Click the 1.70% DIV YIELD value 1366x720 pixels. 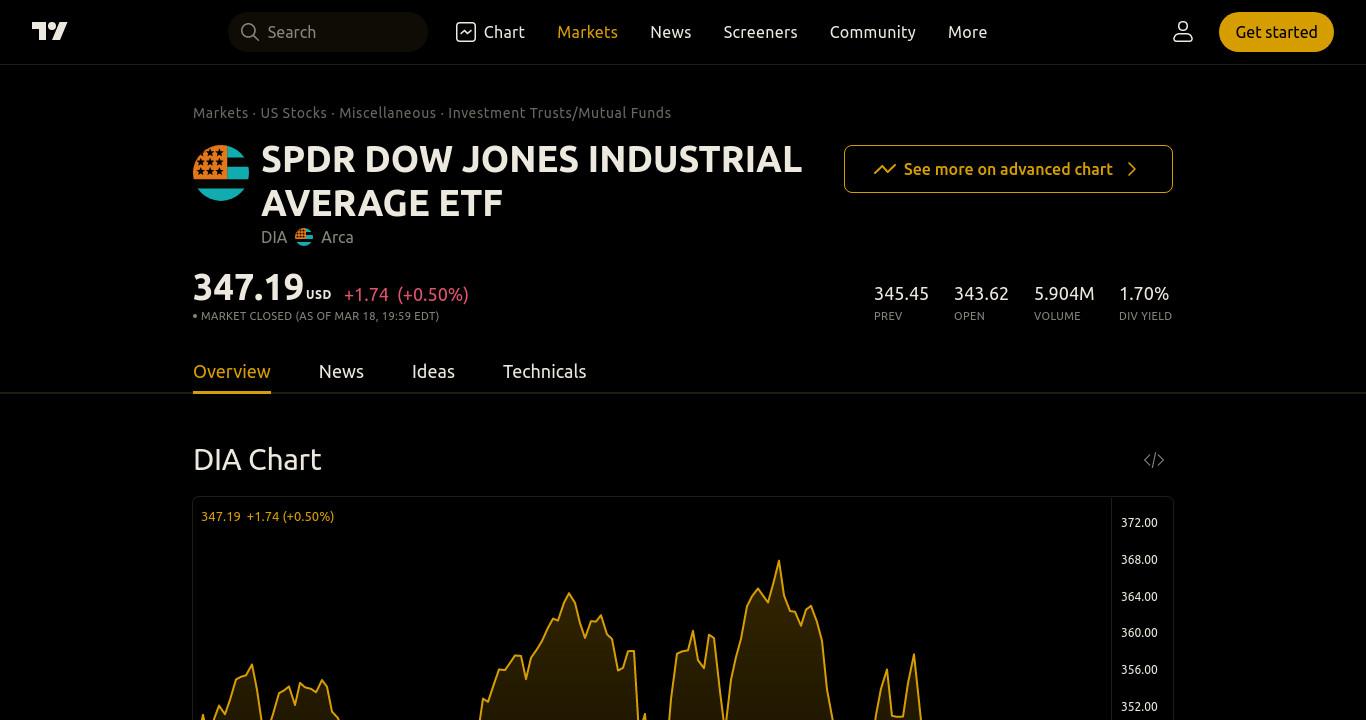click(1144, 293)
